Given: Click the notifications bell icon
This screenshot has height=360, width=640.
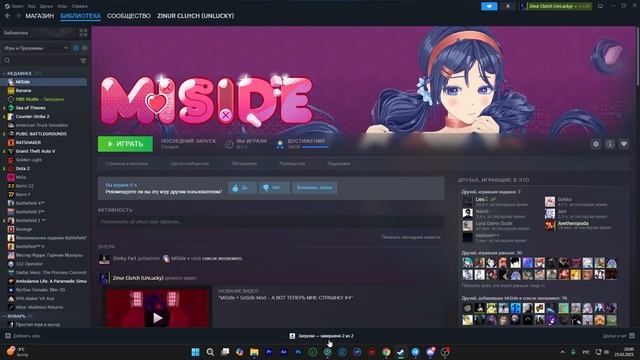Looking at the screenshot, I should 508,6.
